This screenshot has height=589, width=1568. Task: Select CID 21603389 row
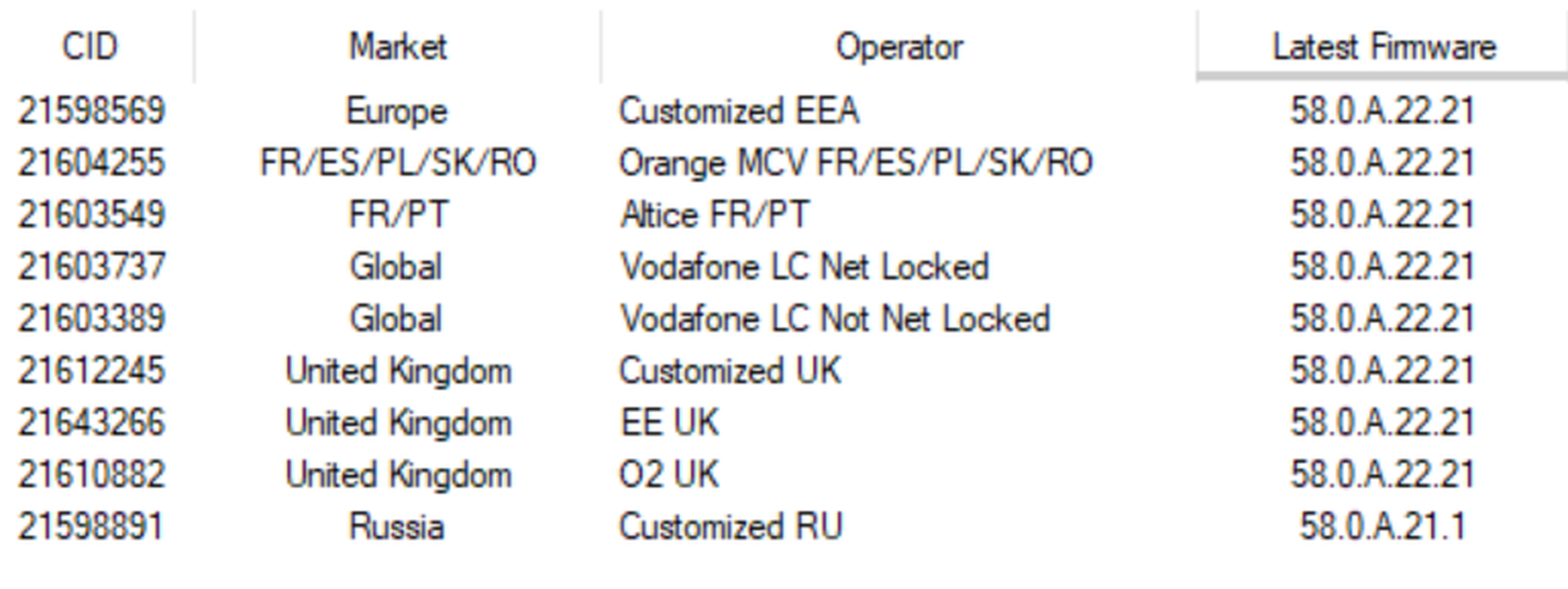91,319
